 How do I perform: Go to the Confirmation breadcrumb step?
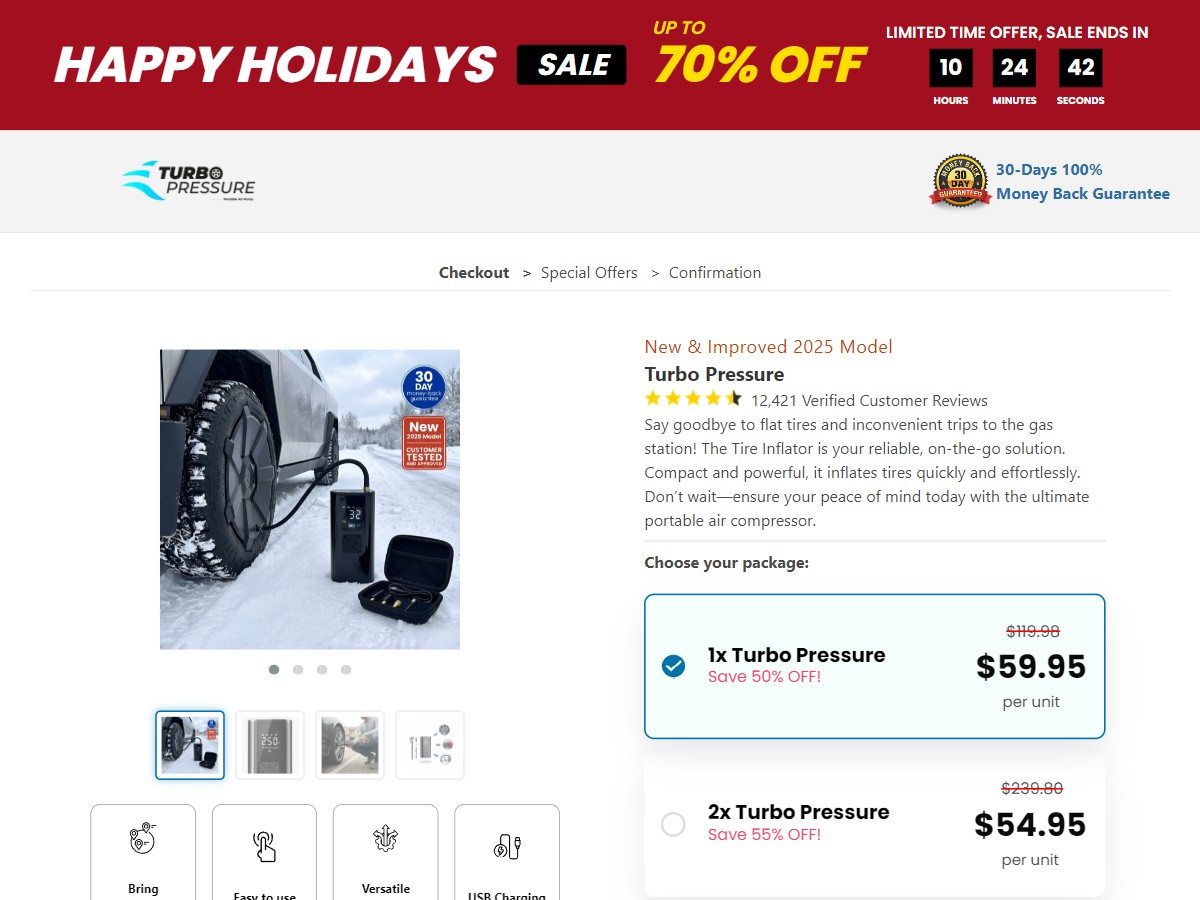click(x=714, y=272)
